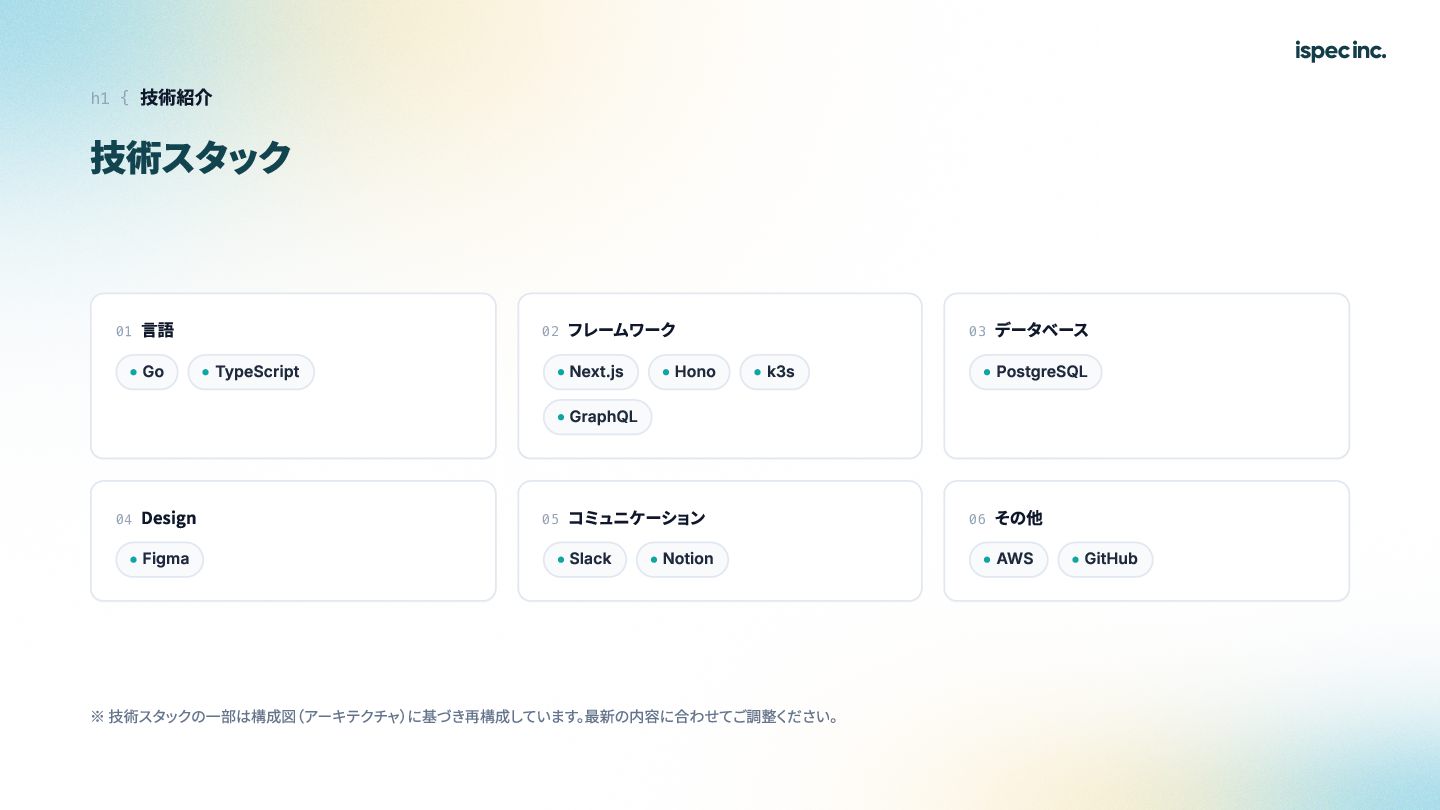Image resolution: width=1440 pixels, height=810 pixels.
Task: Select the GraphQL tag
Action: [597, 417]
